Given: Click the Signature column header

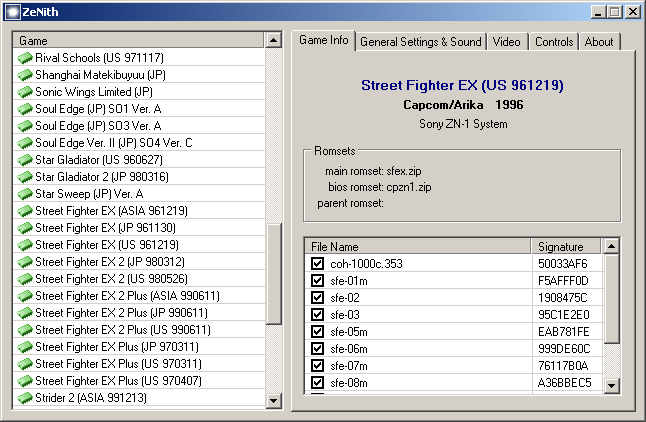Looking at the screenshot, I should click(x=566, y=246).
